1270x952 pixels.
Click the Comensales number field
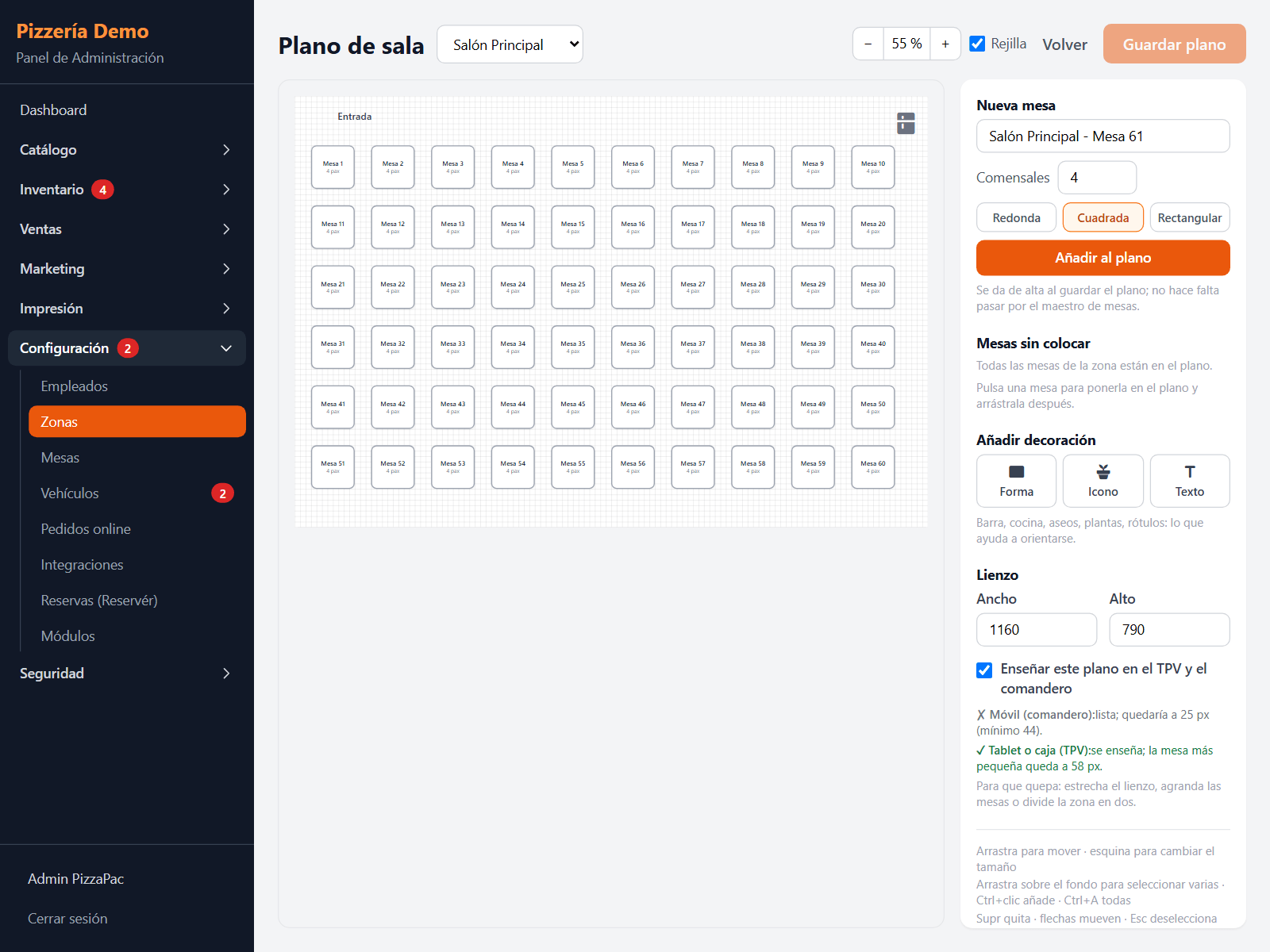pos(1097,178)
